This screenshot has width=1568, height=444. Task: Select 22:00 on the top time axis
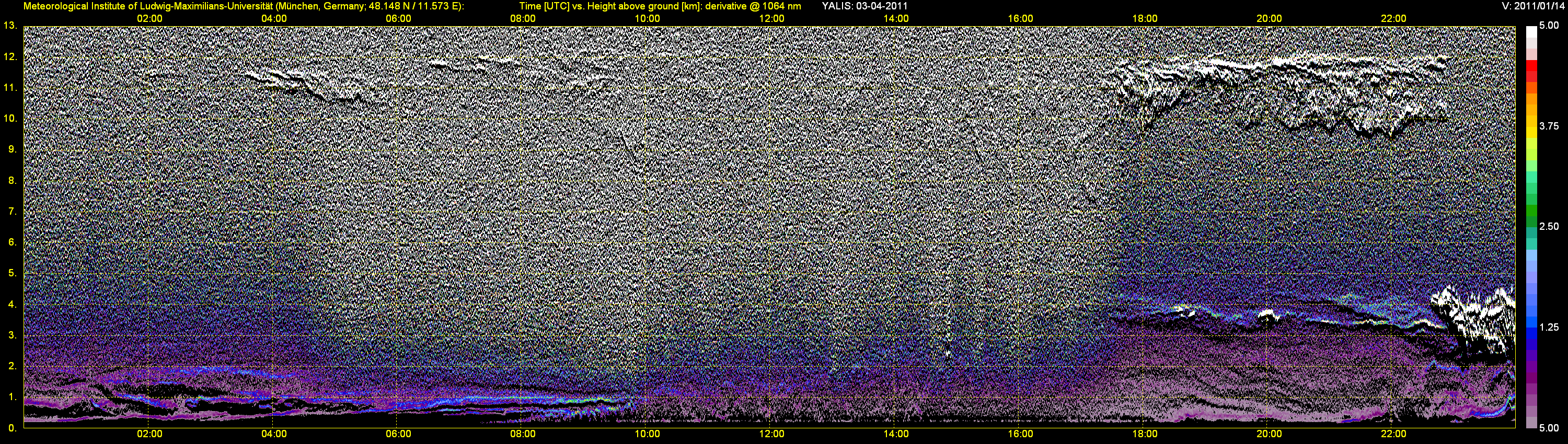click(x=1393, y=19)
